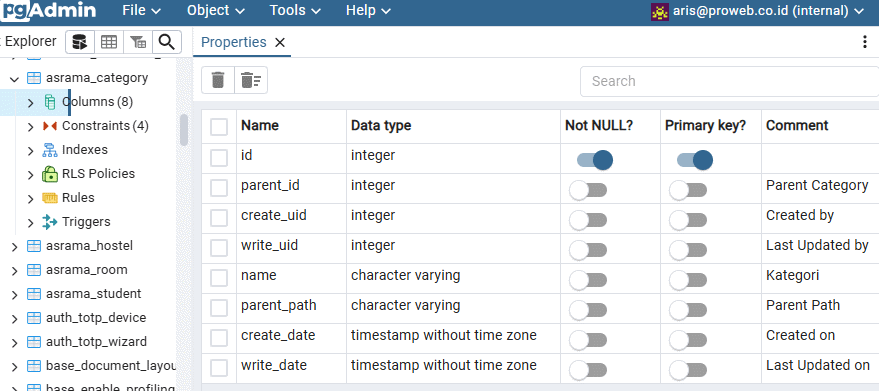Close the Properties tab
The height and width of the screenshot is (391, 879).
(280, 43)
